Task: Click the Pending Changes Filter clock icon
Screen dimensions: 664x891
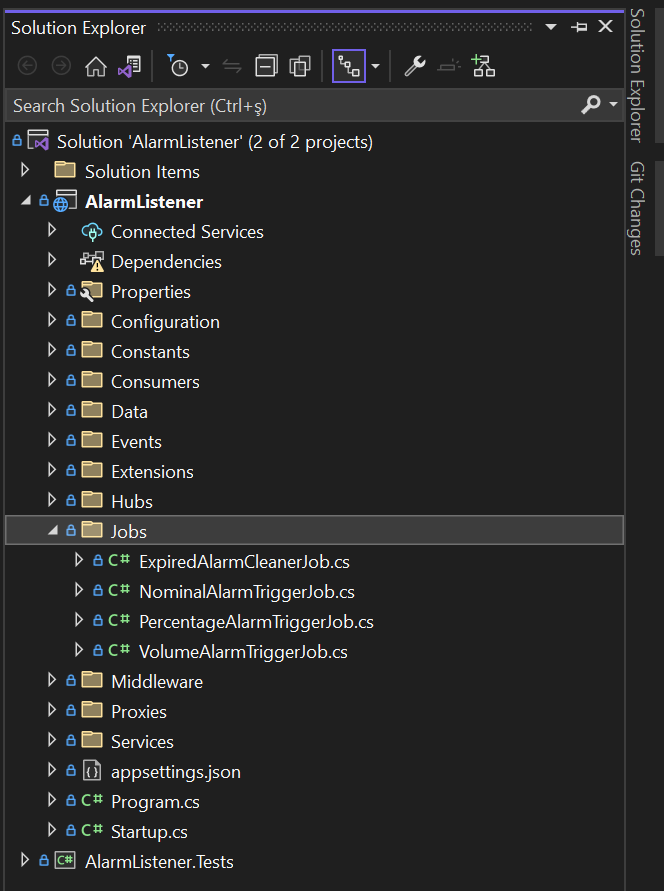Action: 178,67
